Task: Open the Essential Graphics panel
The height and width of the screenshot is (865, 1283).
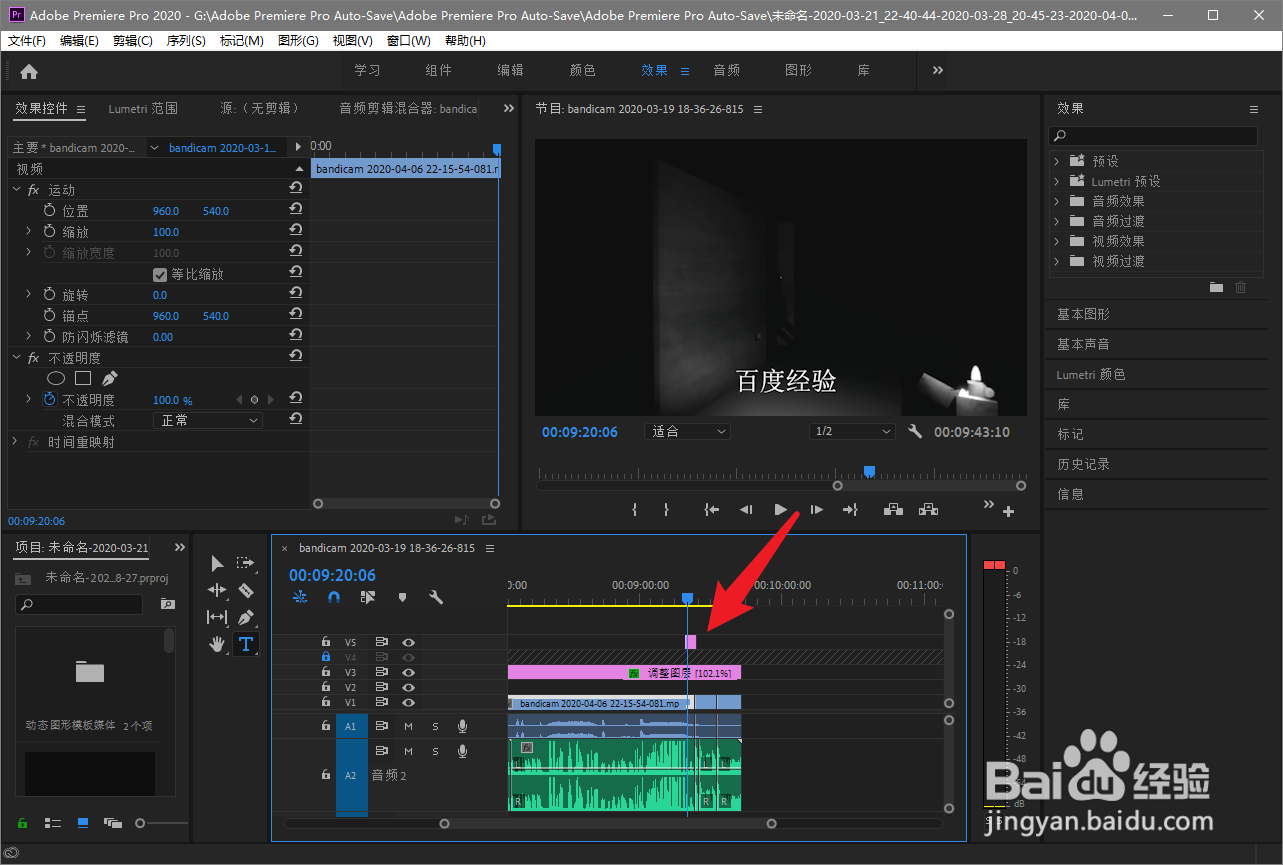Action: point(1083,314)
